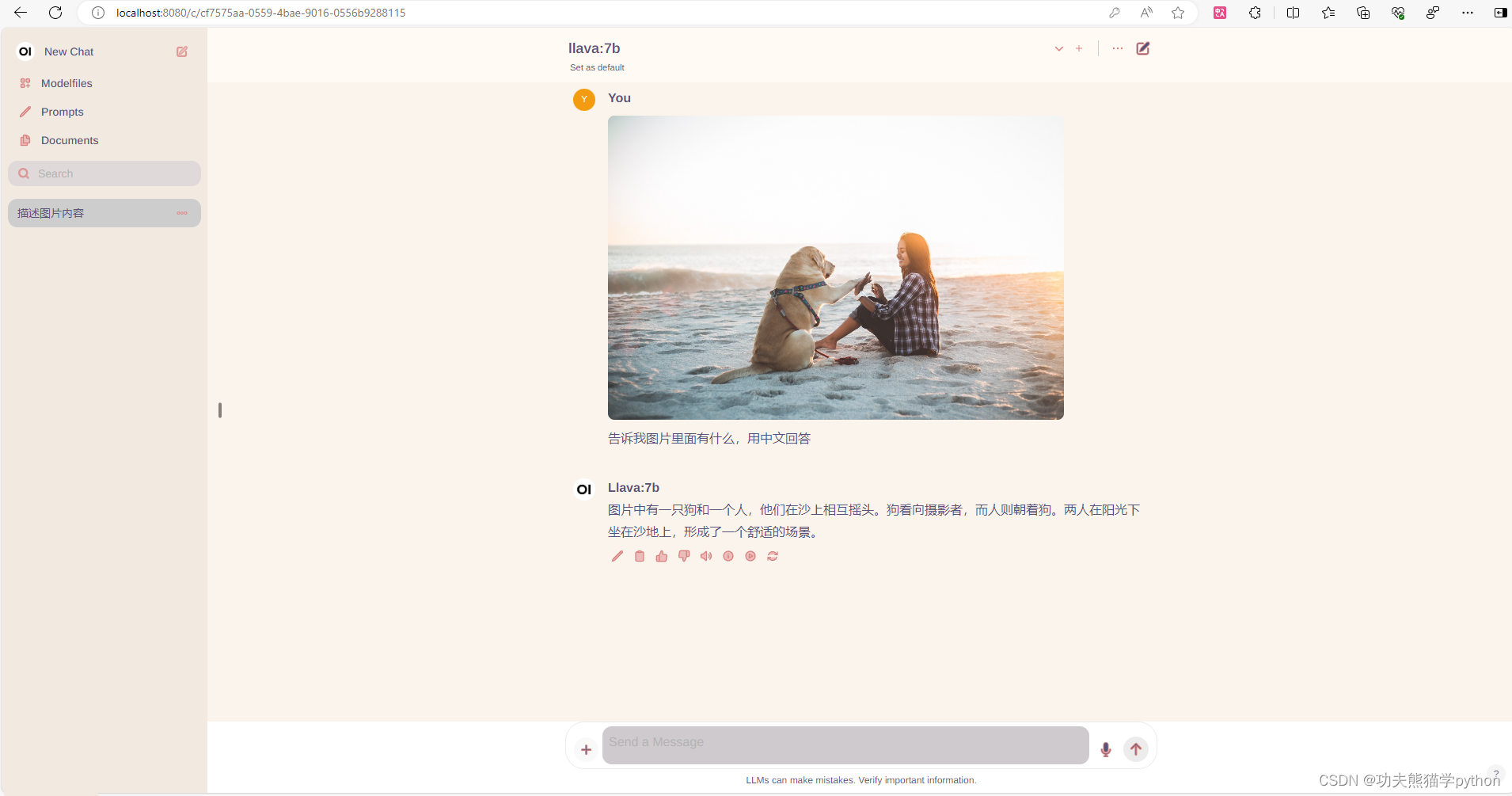
Task: Open the favorites list icon
Action: (1328, 13)
